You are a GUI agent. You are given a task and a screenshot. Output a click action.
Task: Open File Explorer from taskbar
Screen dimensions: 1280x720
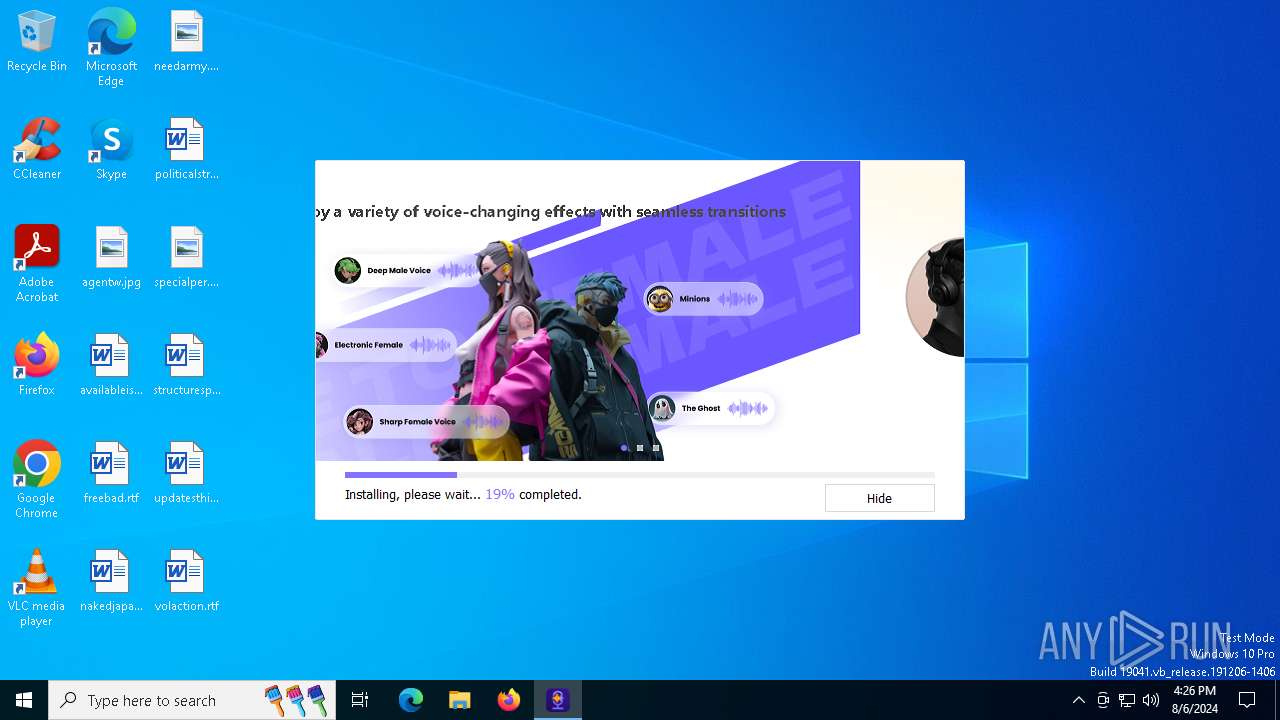(460, 700)
